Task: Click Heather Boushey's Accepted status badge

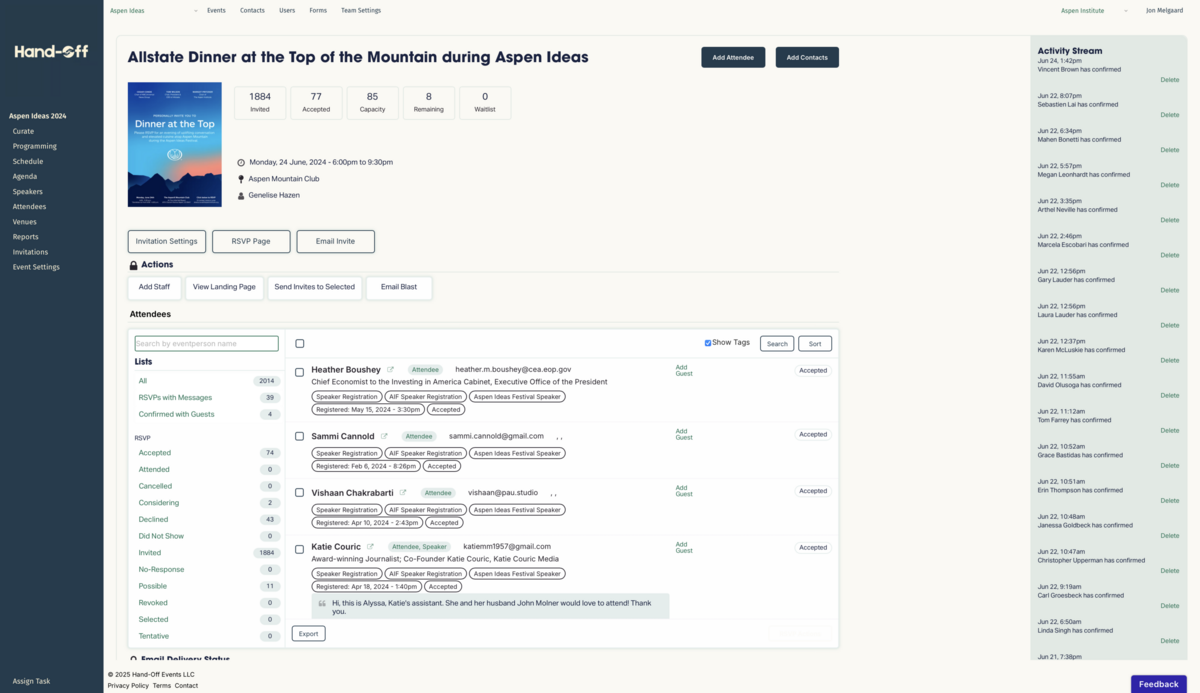Action: click(813, 371)
